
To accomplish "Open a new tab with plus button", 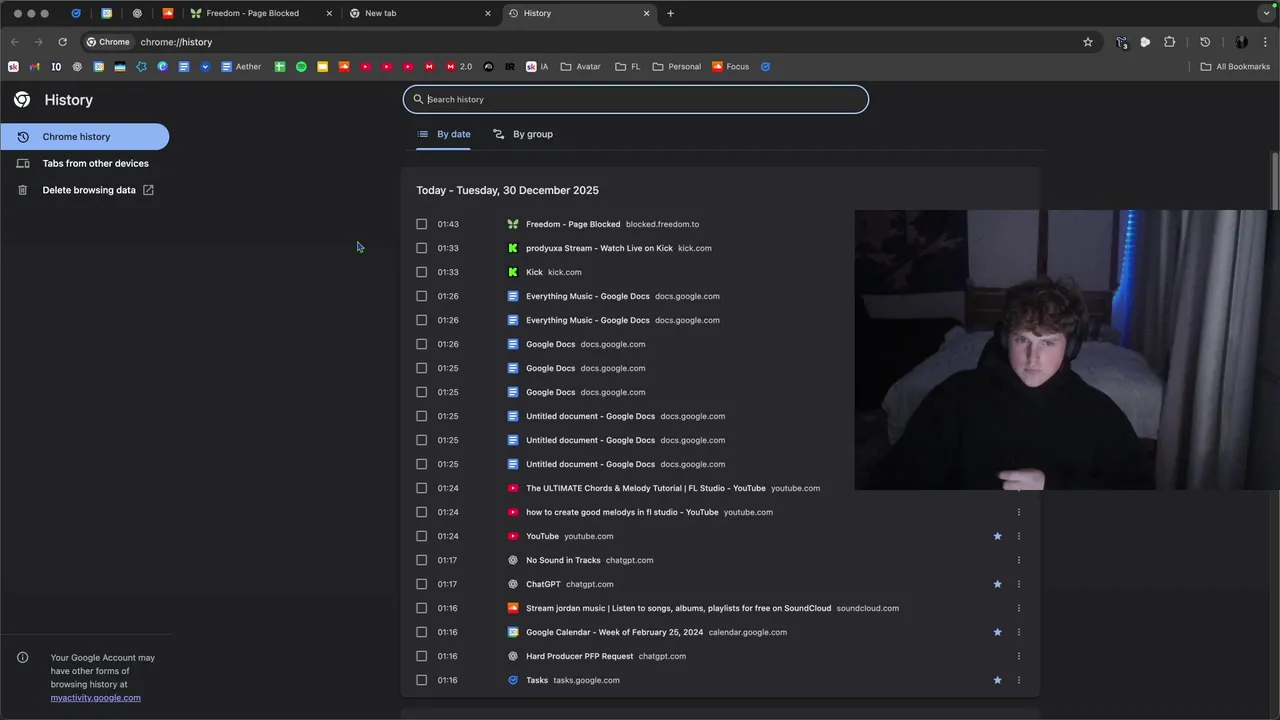I will click(x=670, y=13).
